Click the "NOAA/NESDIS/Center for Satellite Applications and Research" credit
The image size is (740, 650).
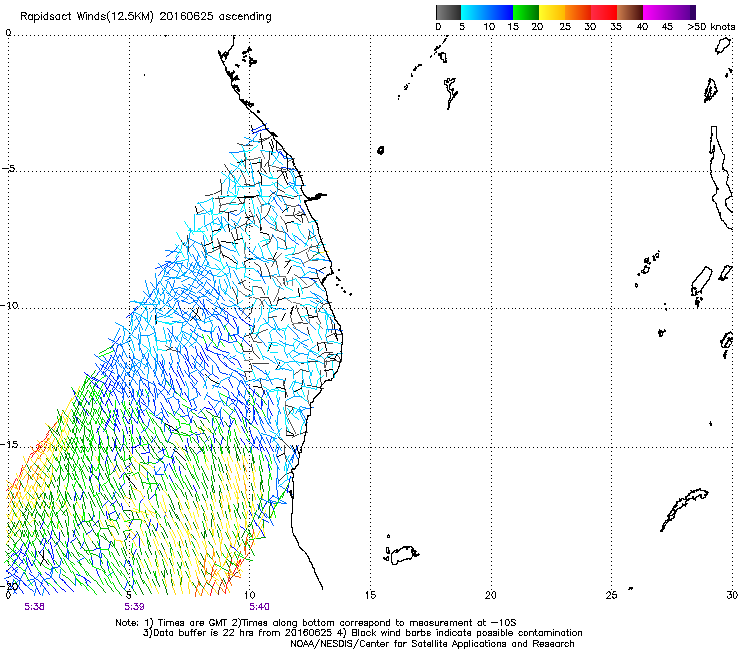click(432, 644)
